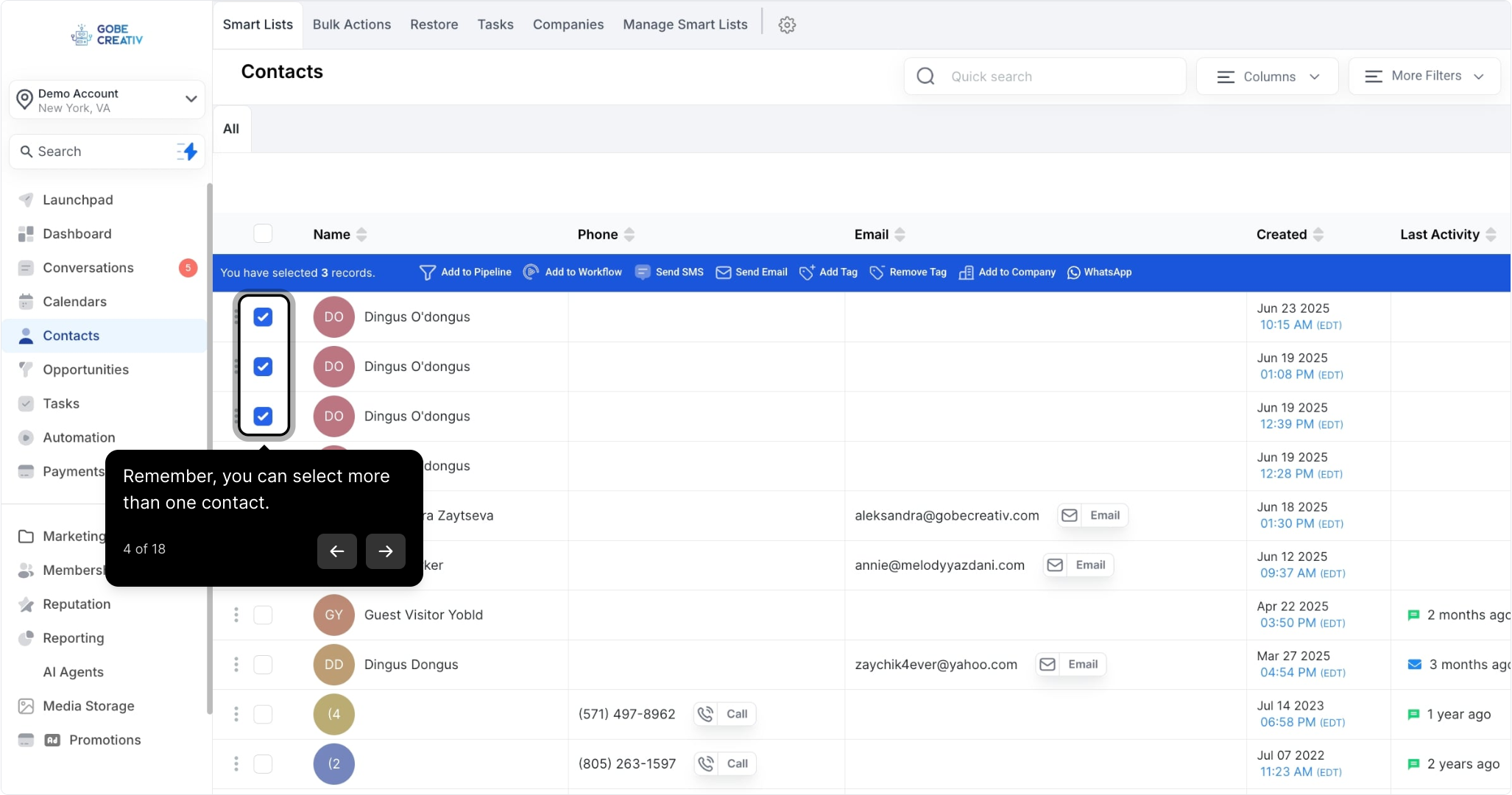Screen dimensions: 1512x795
Task: Click the Add to Workflow icon
Action: pos(531,272)
